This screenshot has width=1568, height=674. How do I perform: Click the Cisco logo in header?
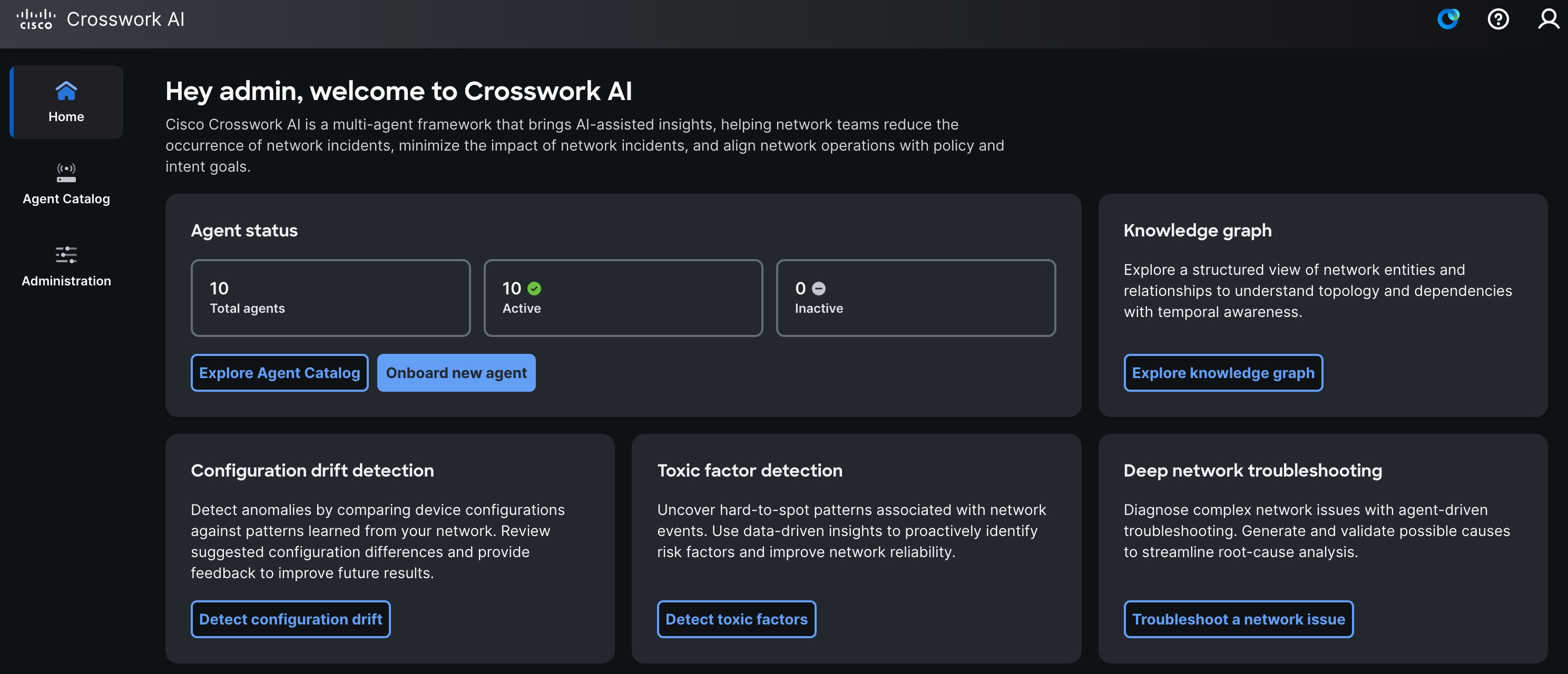(x=36, y=19)
